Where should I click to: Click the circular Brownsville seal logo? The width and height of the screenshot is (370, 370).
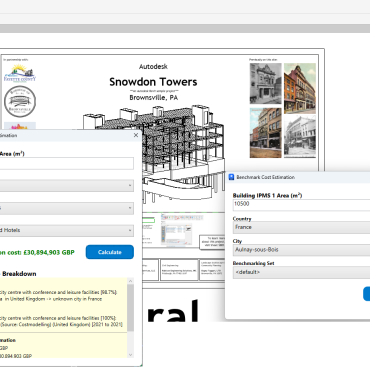20,101
